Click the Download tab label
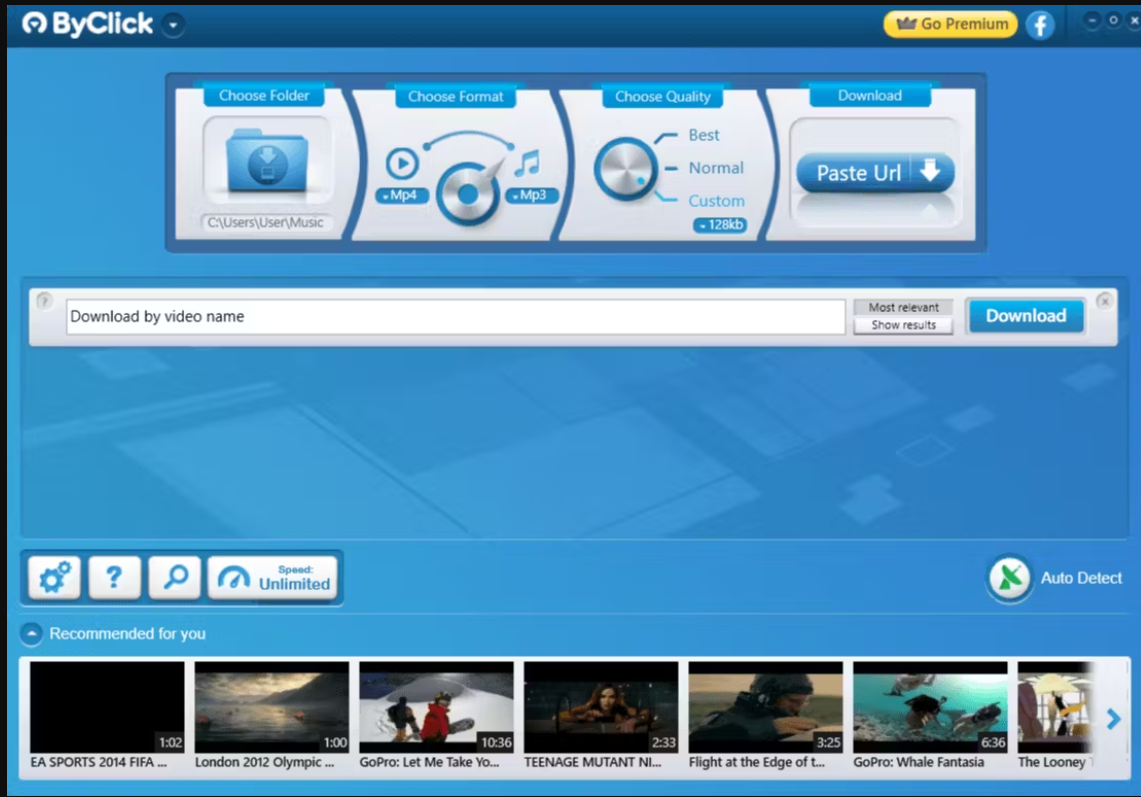 click(x=870, y=95)
